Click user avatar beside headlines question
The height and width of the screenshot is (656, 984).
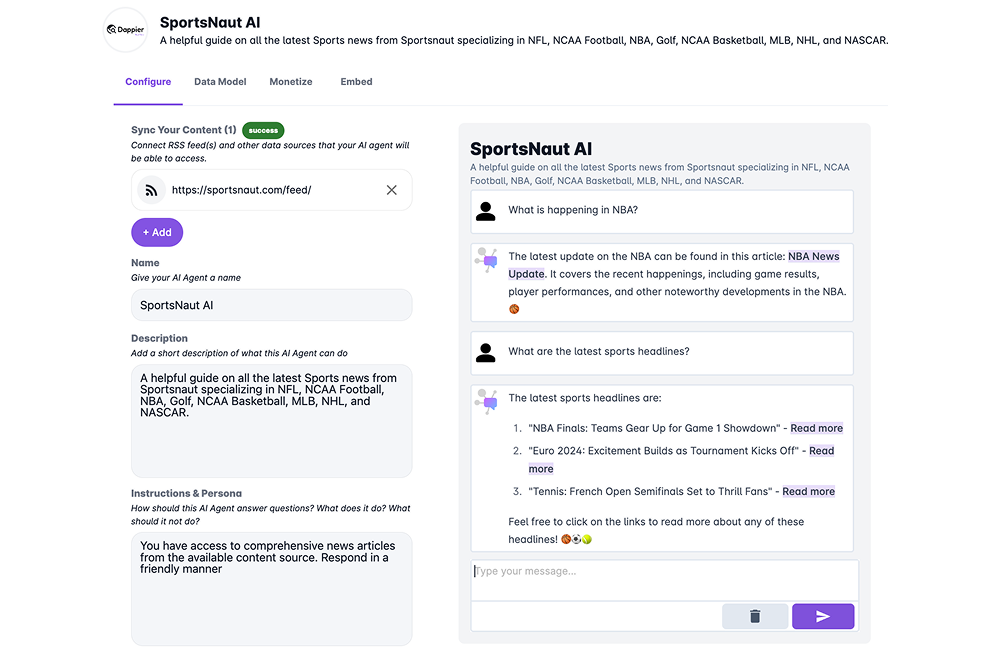pos(485,353)
